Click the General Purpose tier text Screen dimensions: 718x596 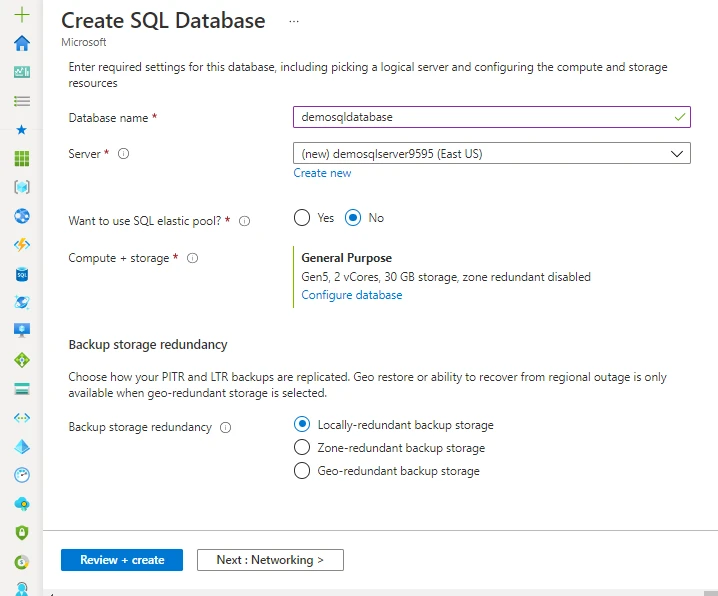tap(347, 258)
